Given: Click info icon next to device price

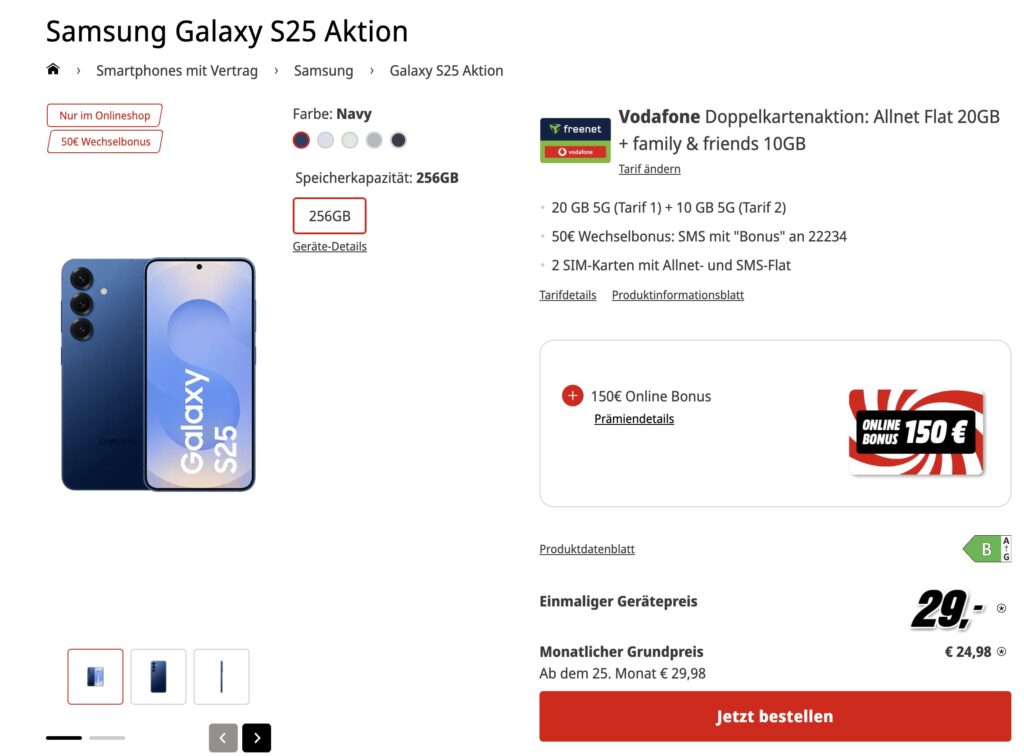Looking at the screenshot, I should coord(1001,608).
